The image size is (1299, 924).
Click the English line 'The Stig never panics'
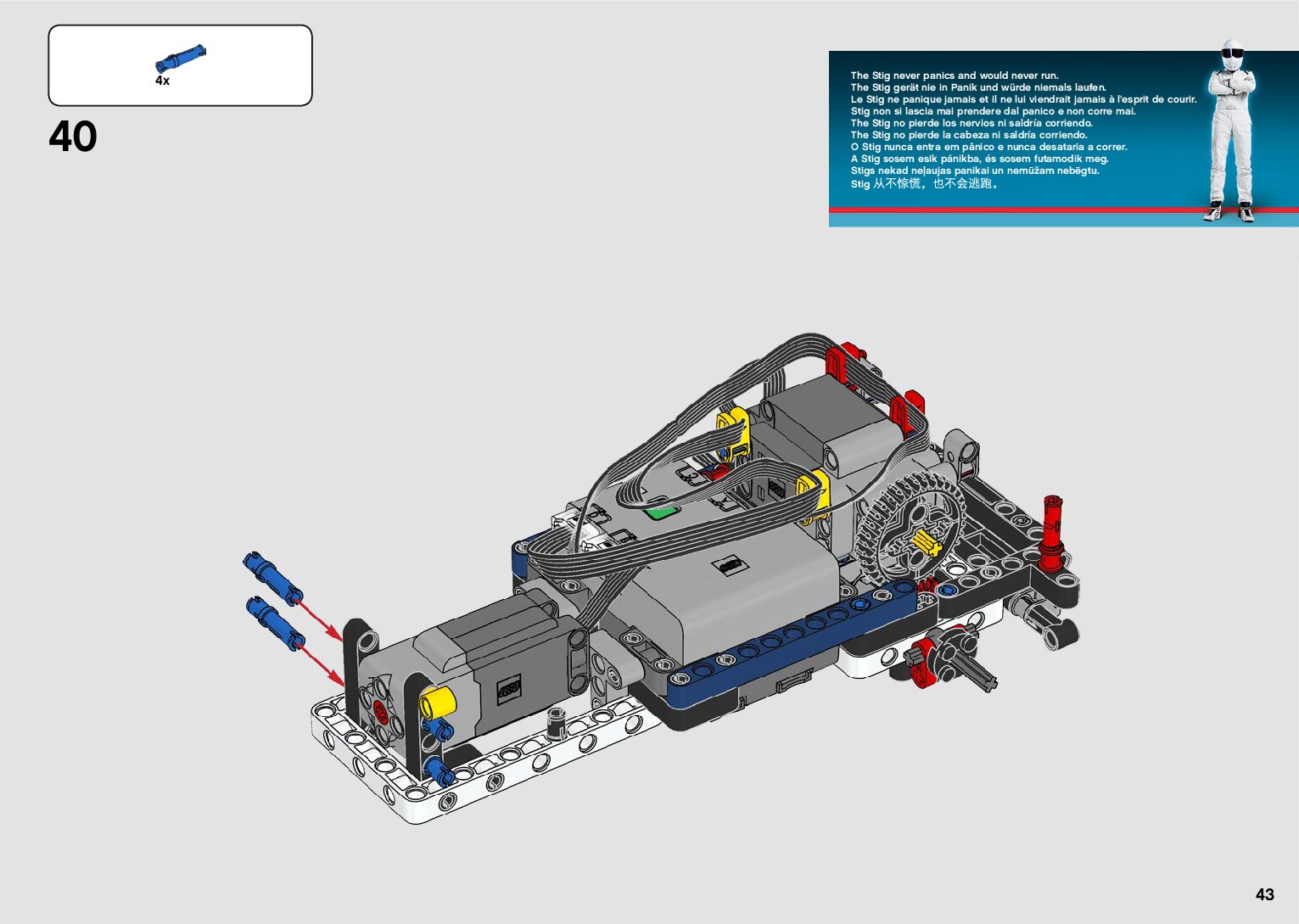tap(954, 76)
